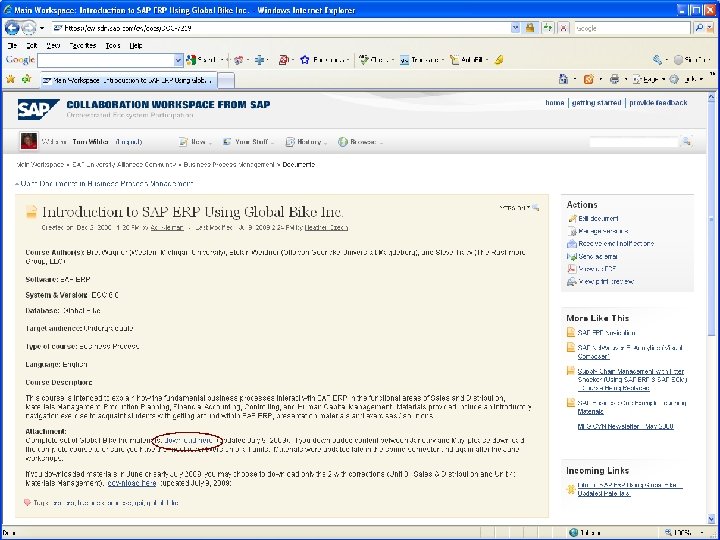Click the RSS Feeds icon in command bar

pos(589,79)
